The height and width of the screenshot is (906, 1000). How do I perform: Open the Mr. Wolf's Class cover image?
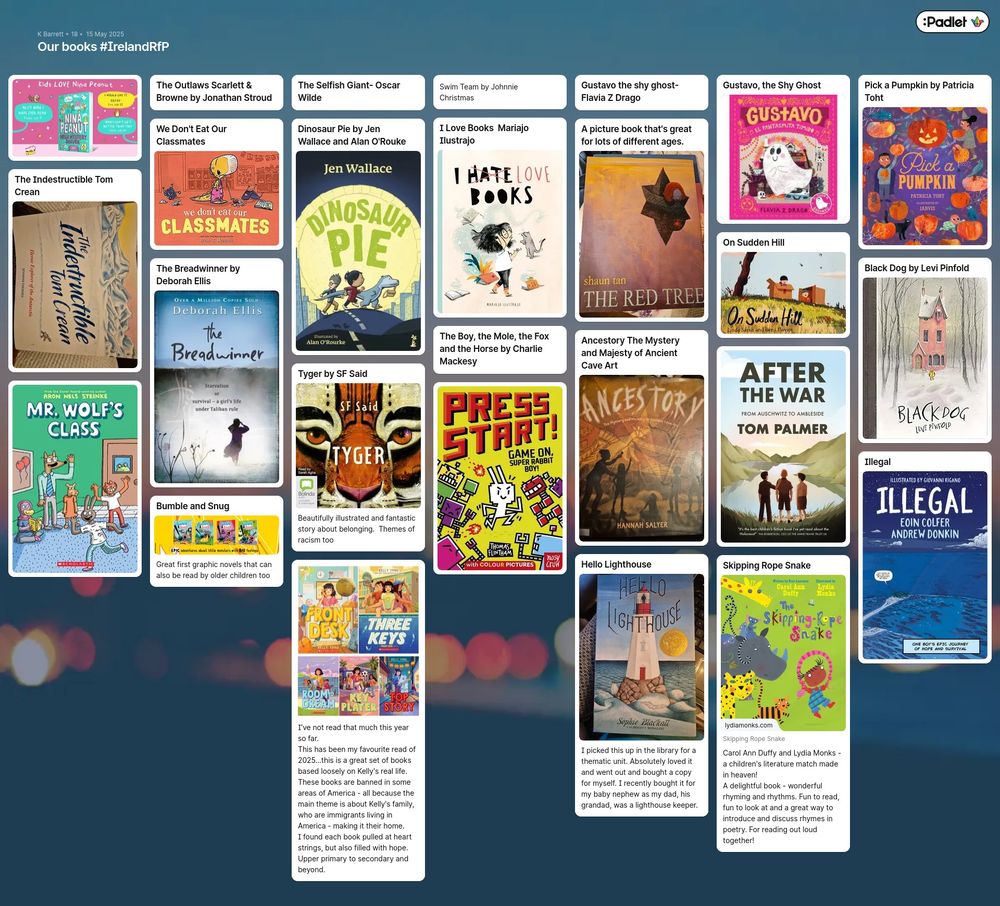click(75, 479)
